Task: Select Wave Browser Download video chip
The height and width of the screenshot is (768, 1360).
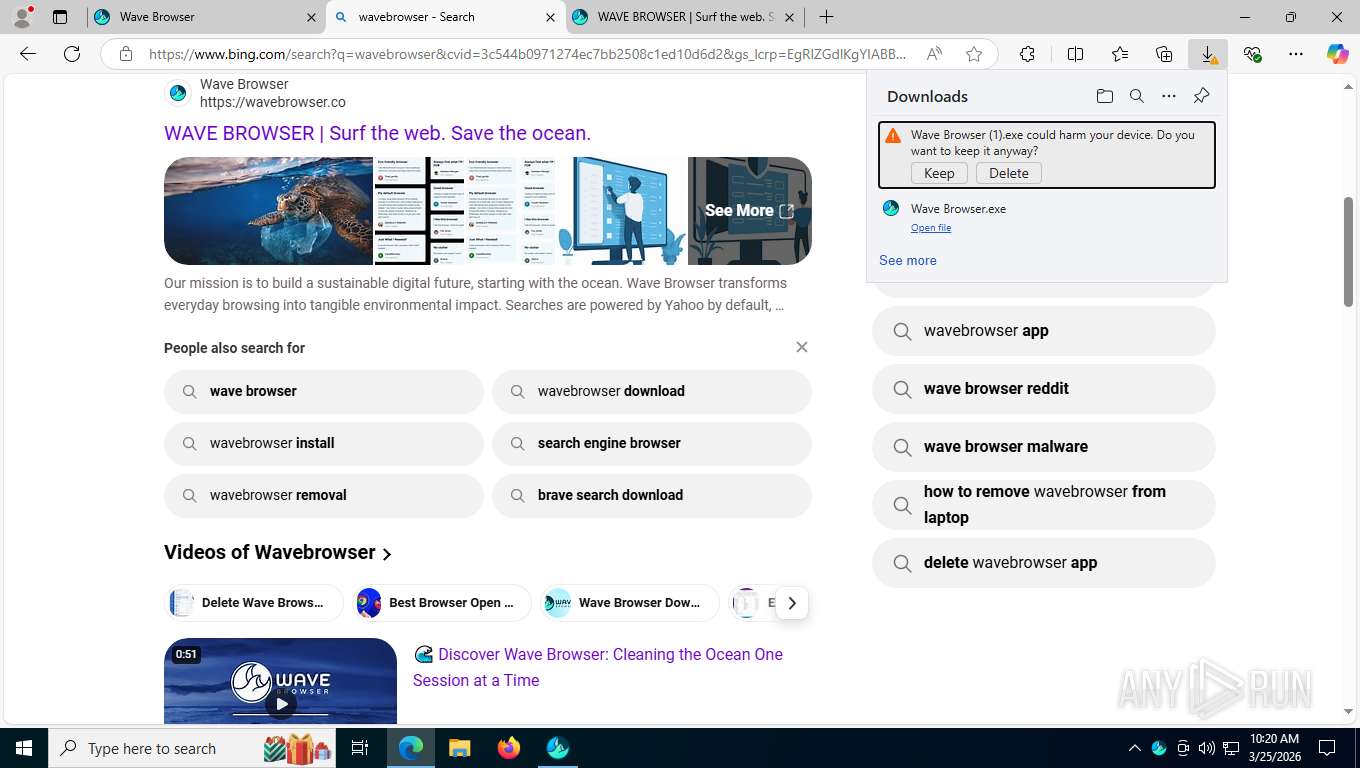Action: point(630,602)
